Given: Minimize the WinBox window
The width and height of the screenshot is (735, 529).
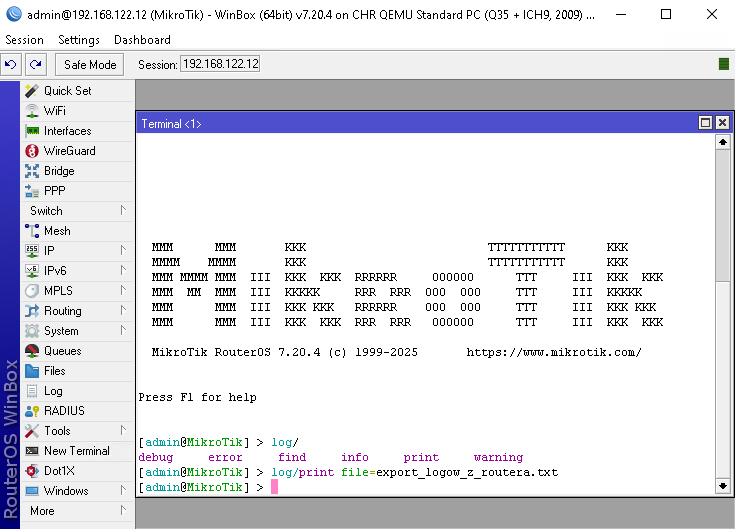Looking at the screenshot, I should pyautogui.click(x=621, y=15).
